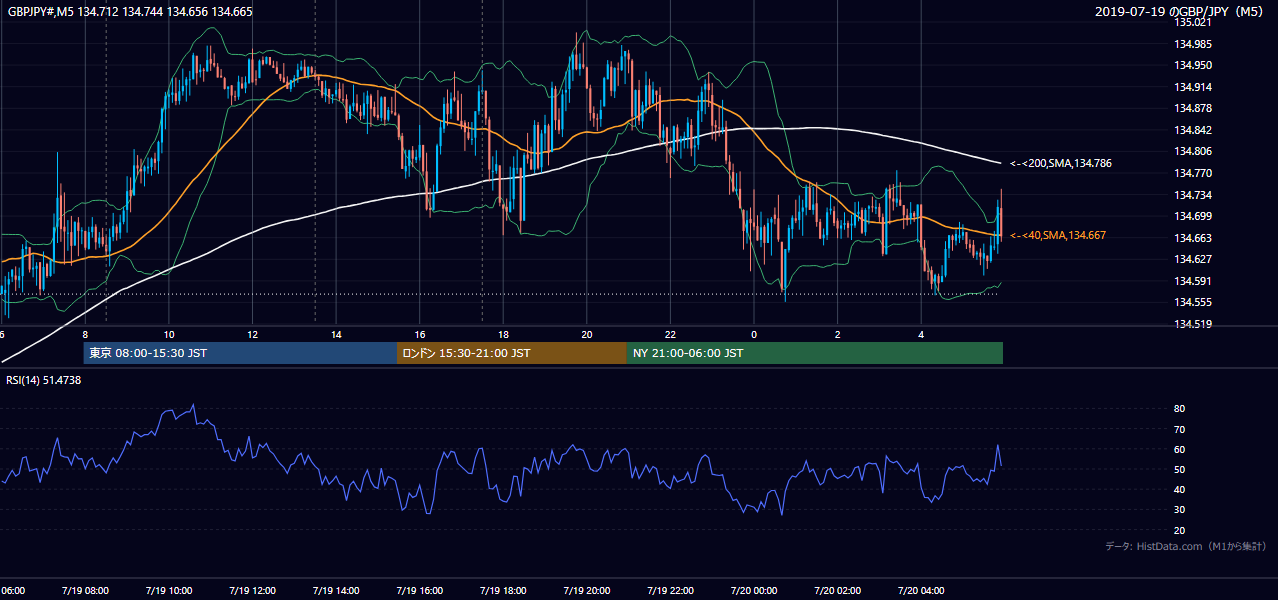Click the RSI 40 level label
The width and height of the screenshot is (1278, 600).
(x=1179, y=489)
